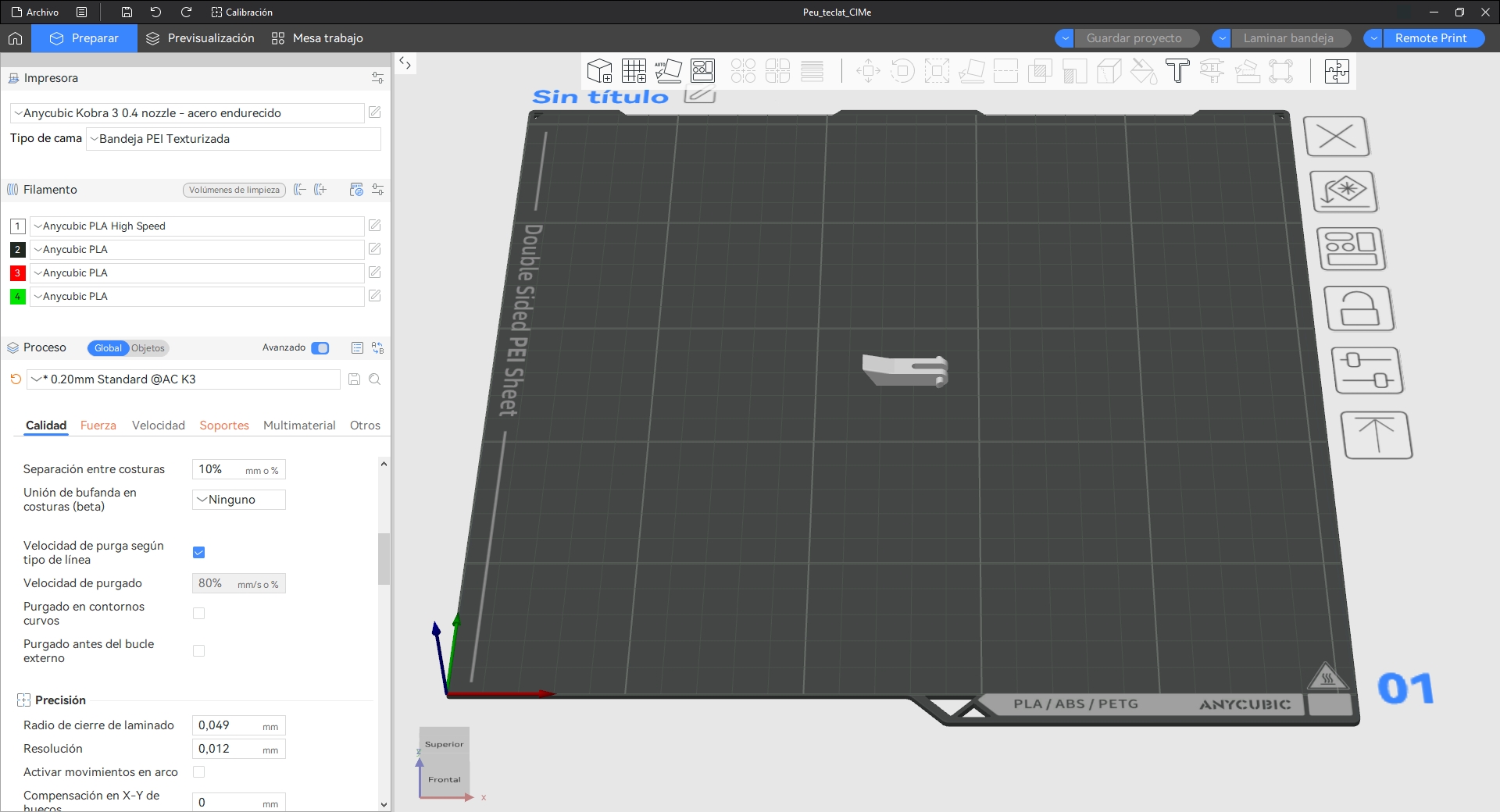
Task: Click the Auto orient toolbar icon
Action: [668, 71]
